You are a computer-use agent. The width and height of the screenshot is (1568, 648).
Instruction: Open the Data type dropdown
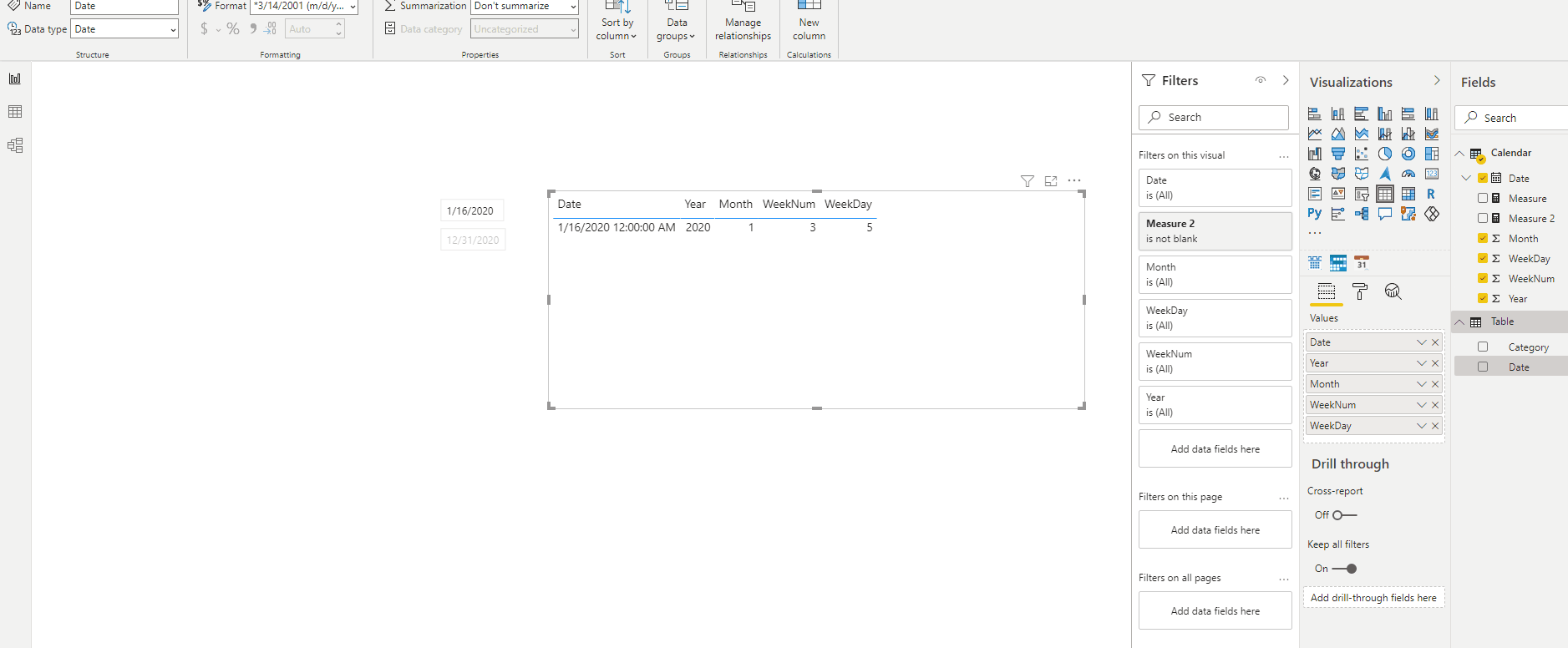124,29
